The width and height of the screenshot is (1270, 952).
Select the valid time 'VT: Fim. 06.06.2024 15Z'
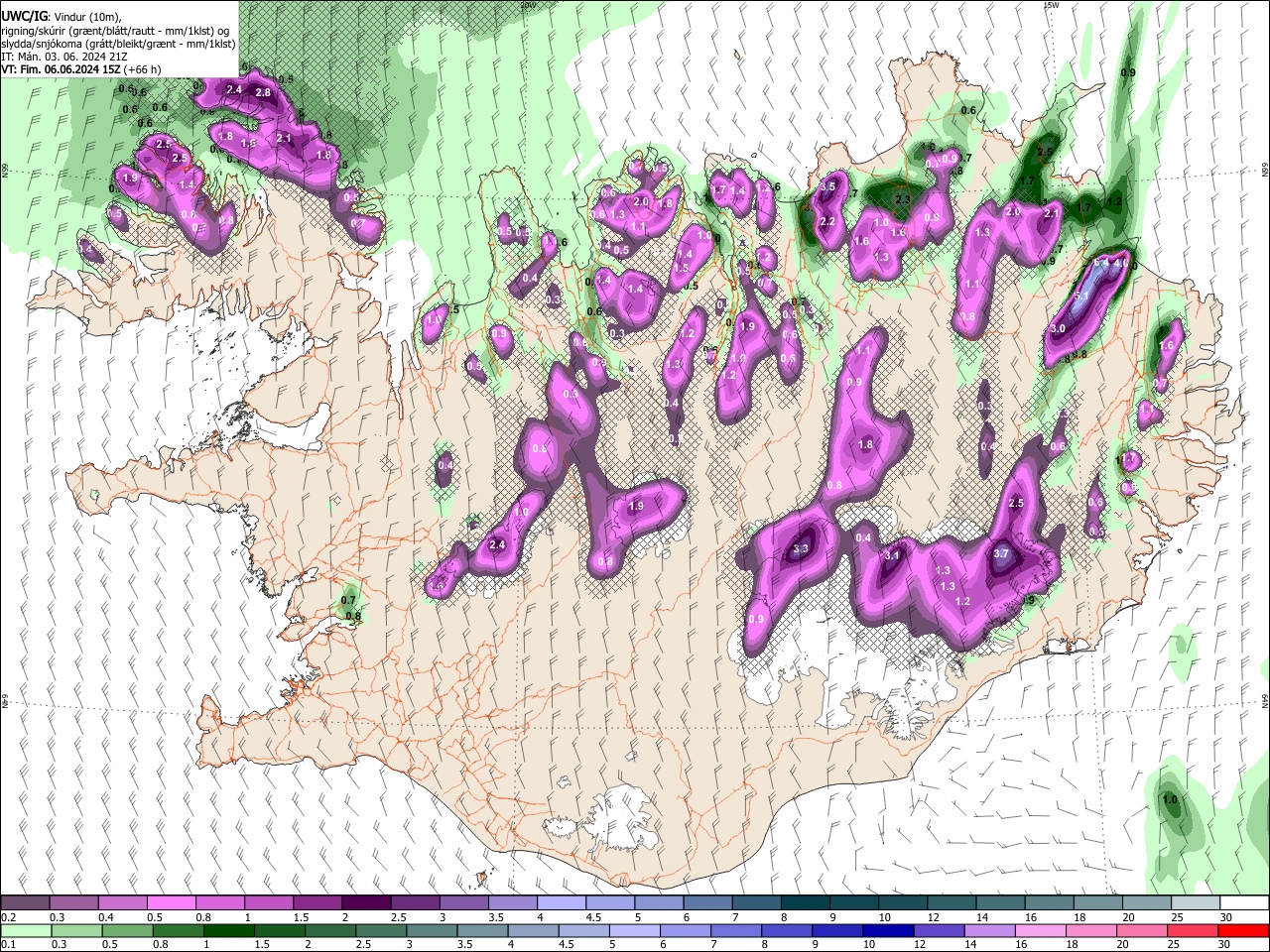click(61, 69)
